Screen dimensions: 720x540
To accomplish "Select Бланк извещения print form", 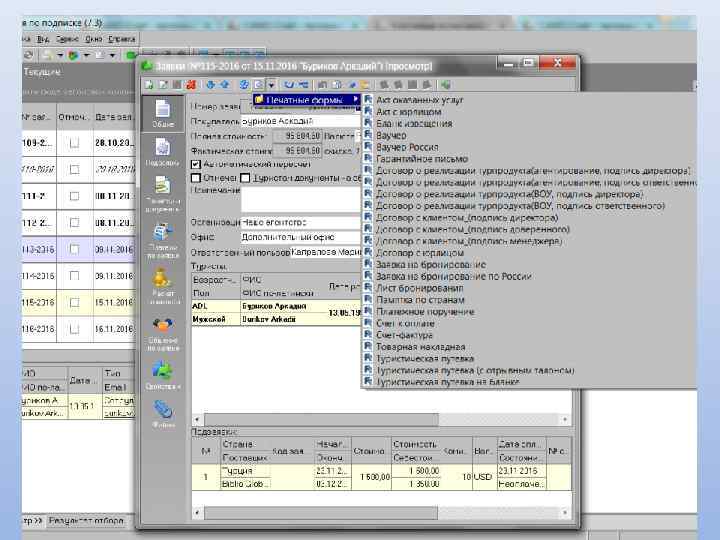I will click(414, 124).
